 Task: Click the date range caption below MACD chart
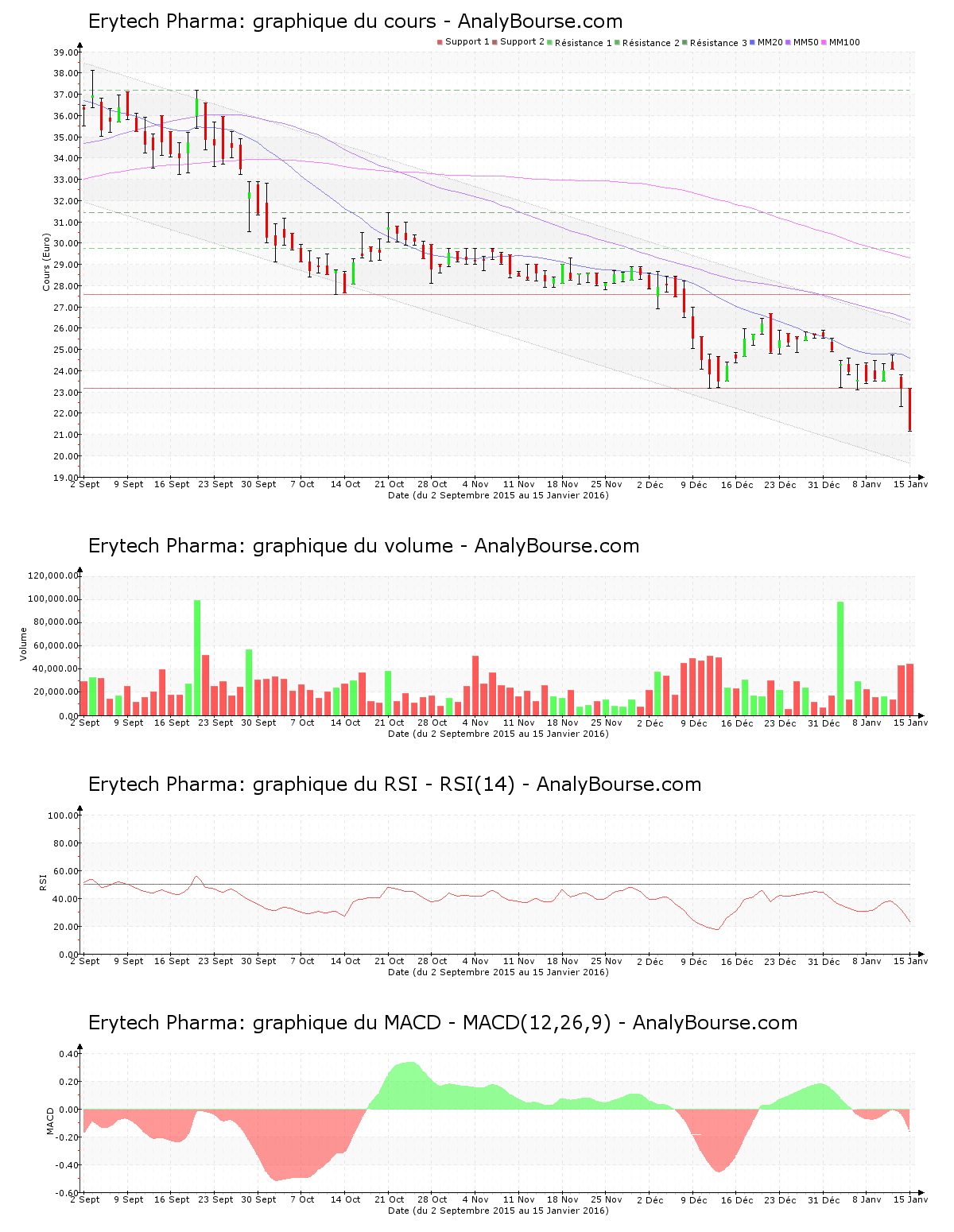[x=498, y=1211]
